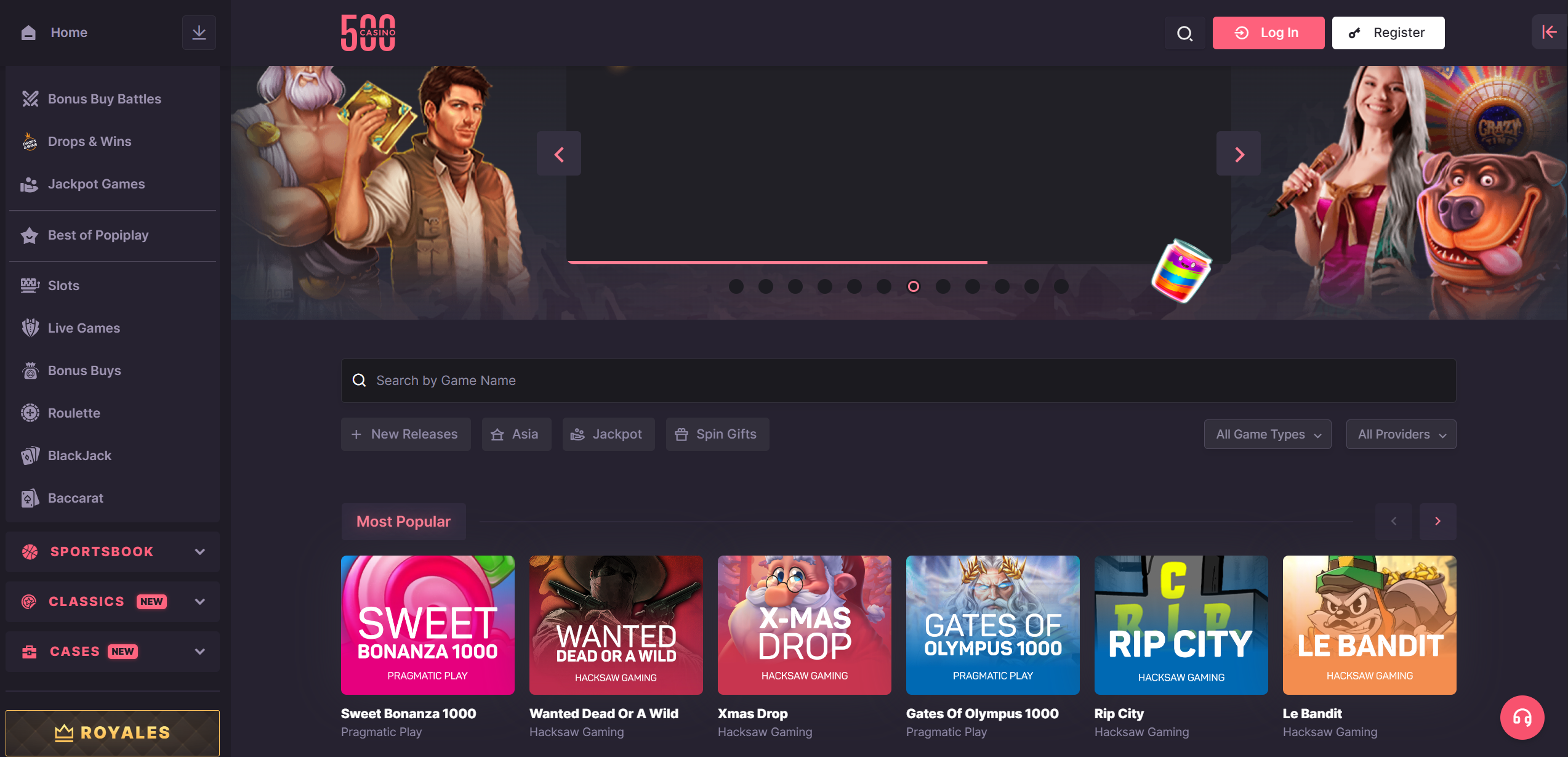Select the Jackpot filter tab

pyautogui.click(x=608, y=434)
